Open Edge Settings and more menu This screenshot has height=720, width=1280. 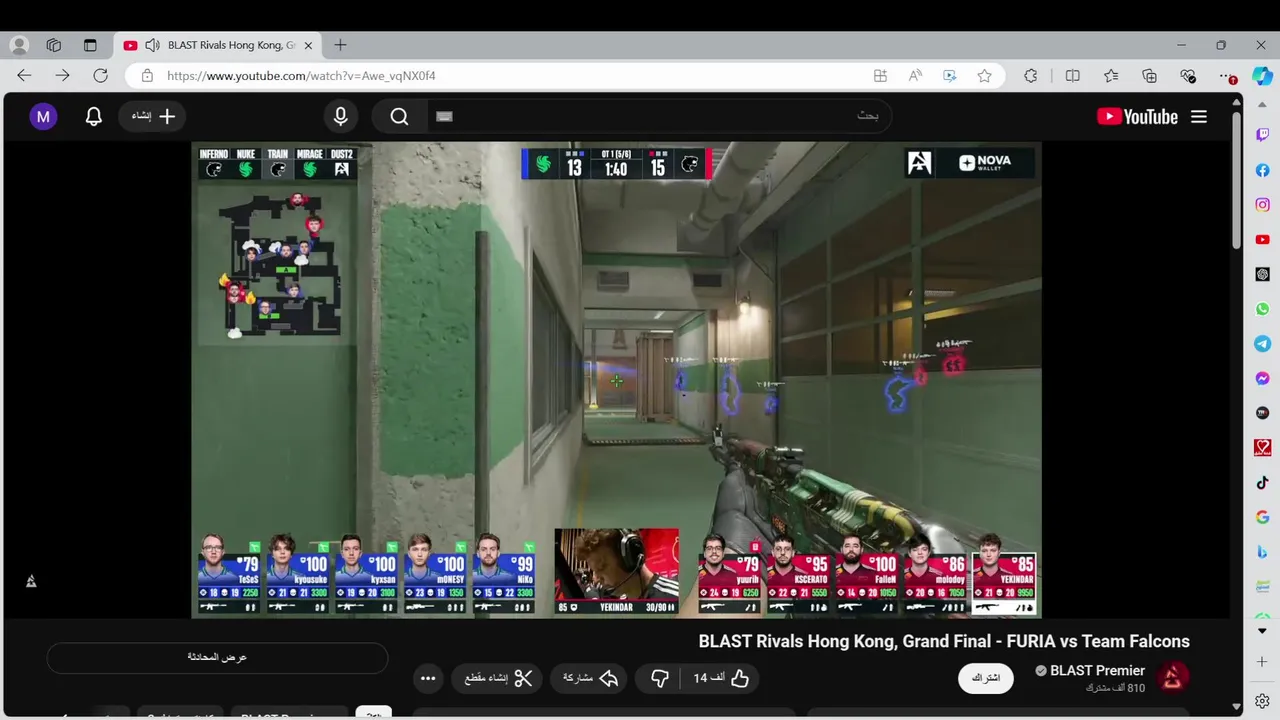click(1228, 76)
